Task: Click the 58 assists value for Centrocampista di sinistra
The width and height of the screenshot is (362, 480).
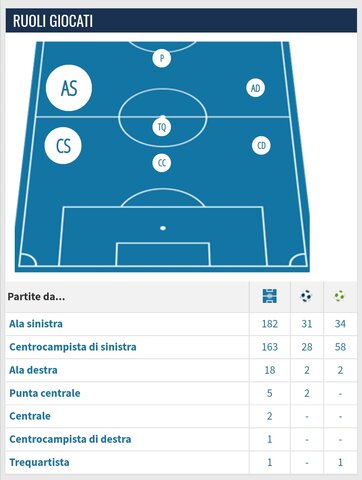Action: point(340,347)
